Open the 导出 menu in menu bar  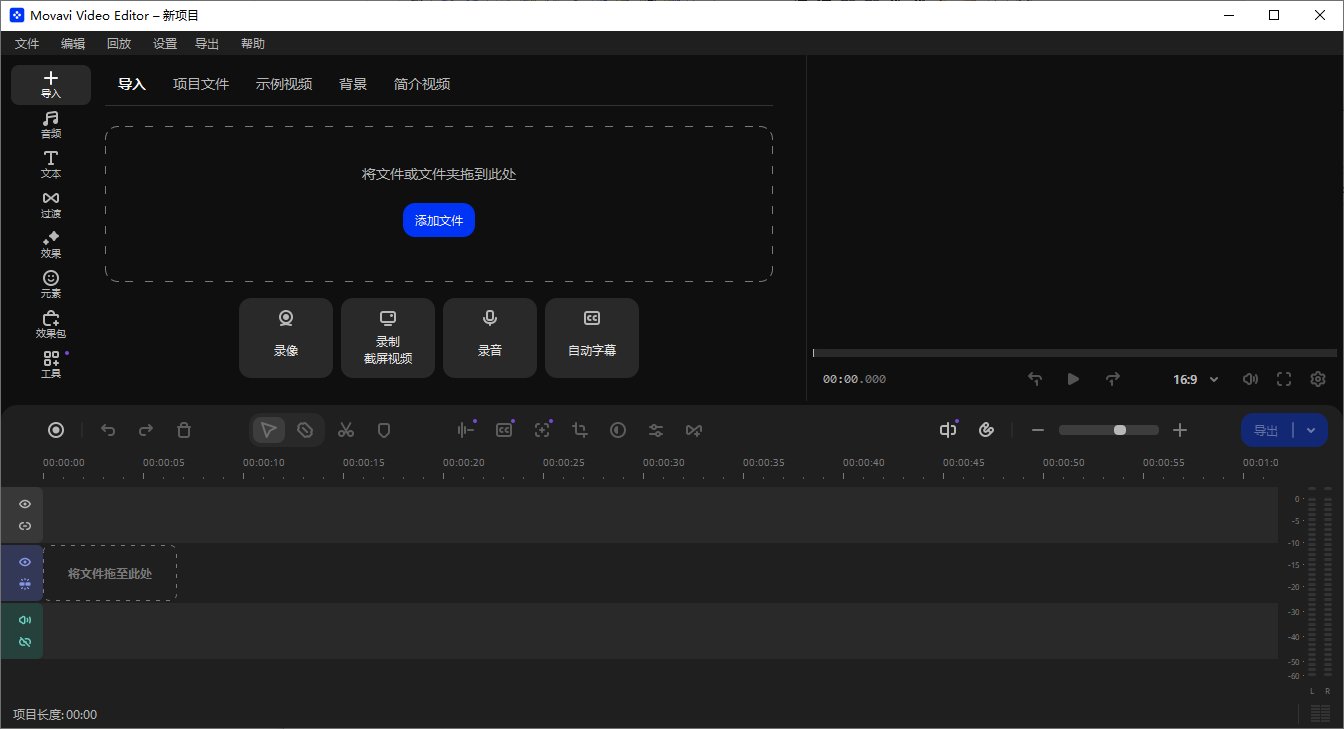207,43
